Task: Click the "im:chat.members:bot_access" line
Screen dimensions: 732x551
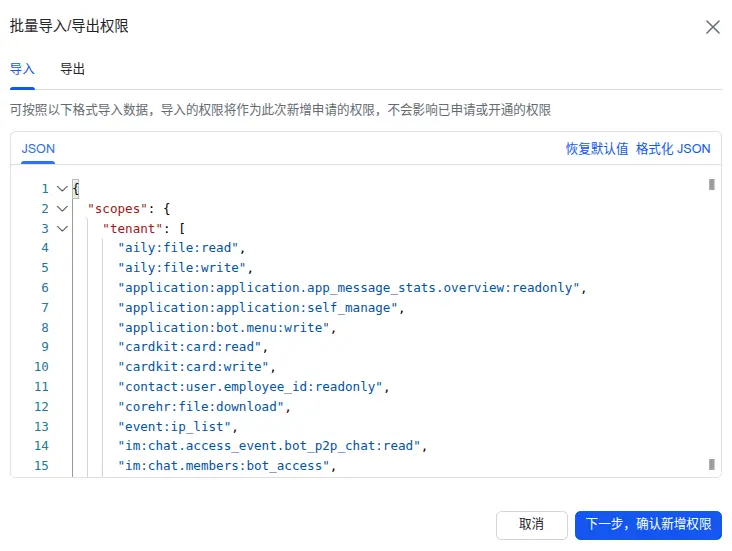Action: point(225,466)
